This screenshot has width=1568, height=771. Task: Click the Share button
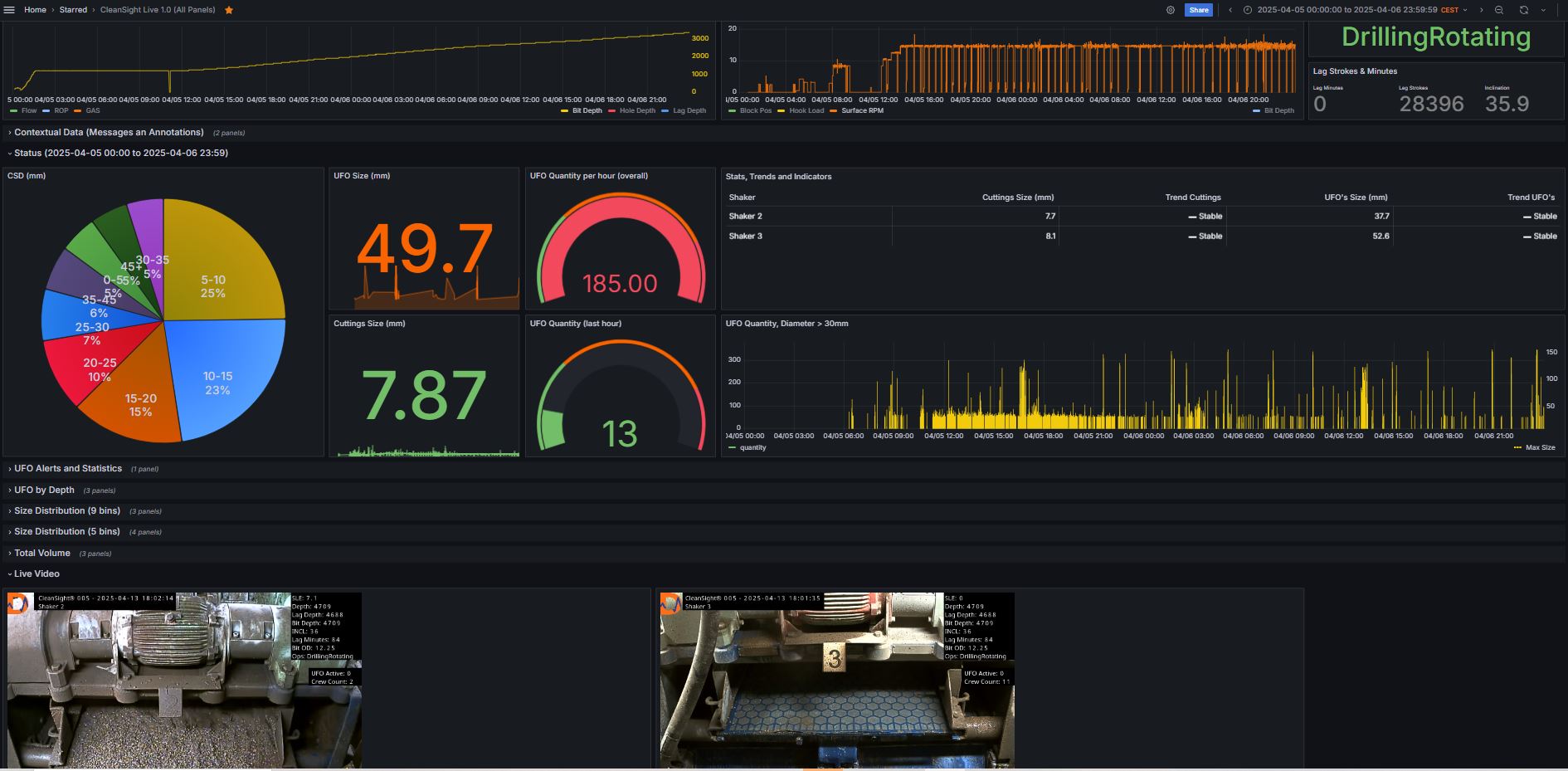[1199, 10]
